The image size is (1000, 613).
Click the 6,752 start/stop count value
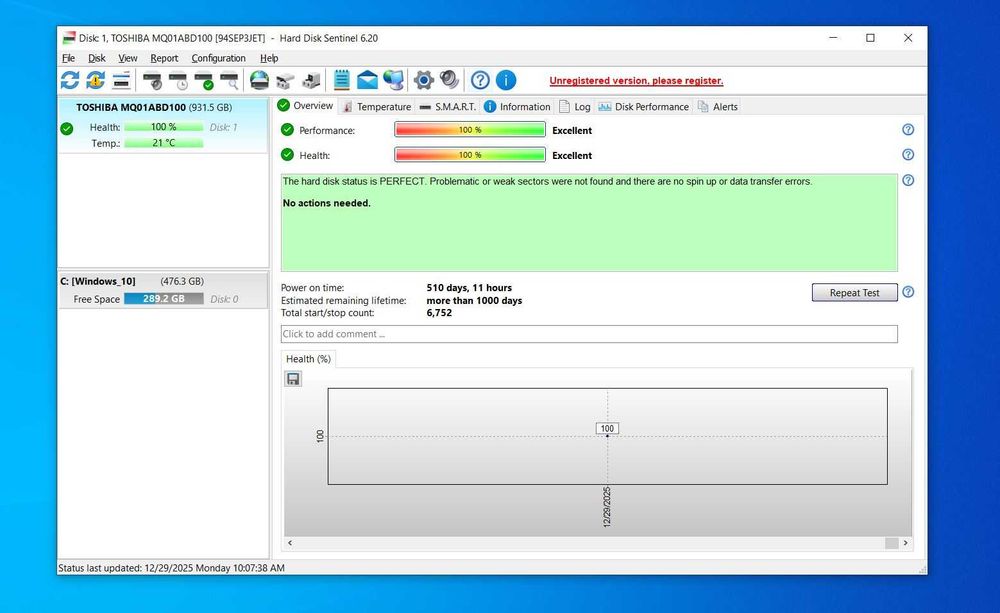pos(439,313)
